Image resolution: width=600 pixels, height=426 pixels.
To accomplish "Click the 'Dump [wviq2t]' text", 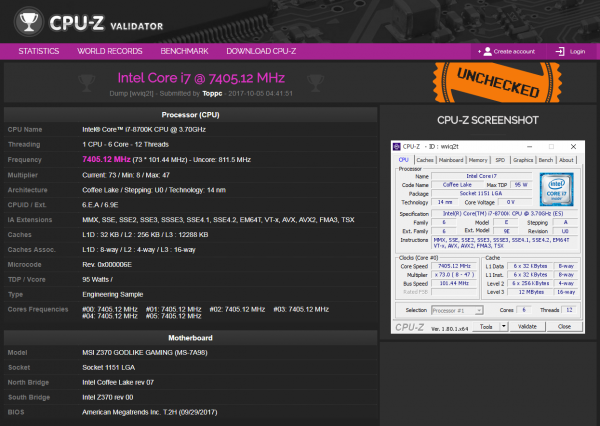I will coord(131,94).
